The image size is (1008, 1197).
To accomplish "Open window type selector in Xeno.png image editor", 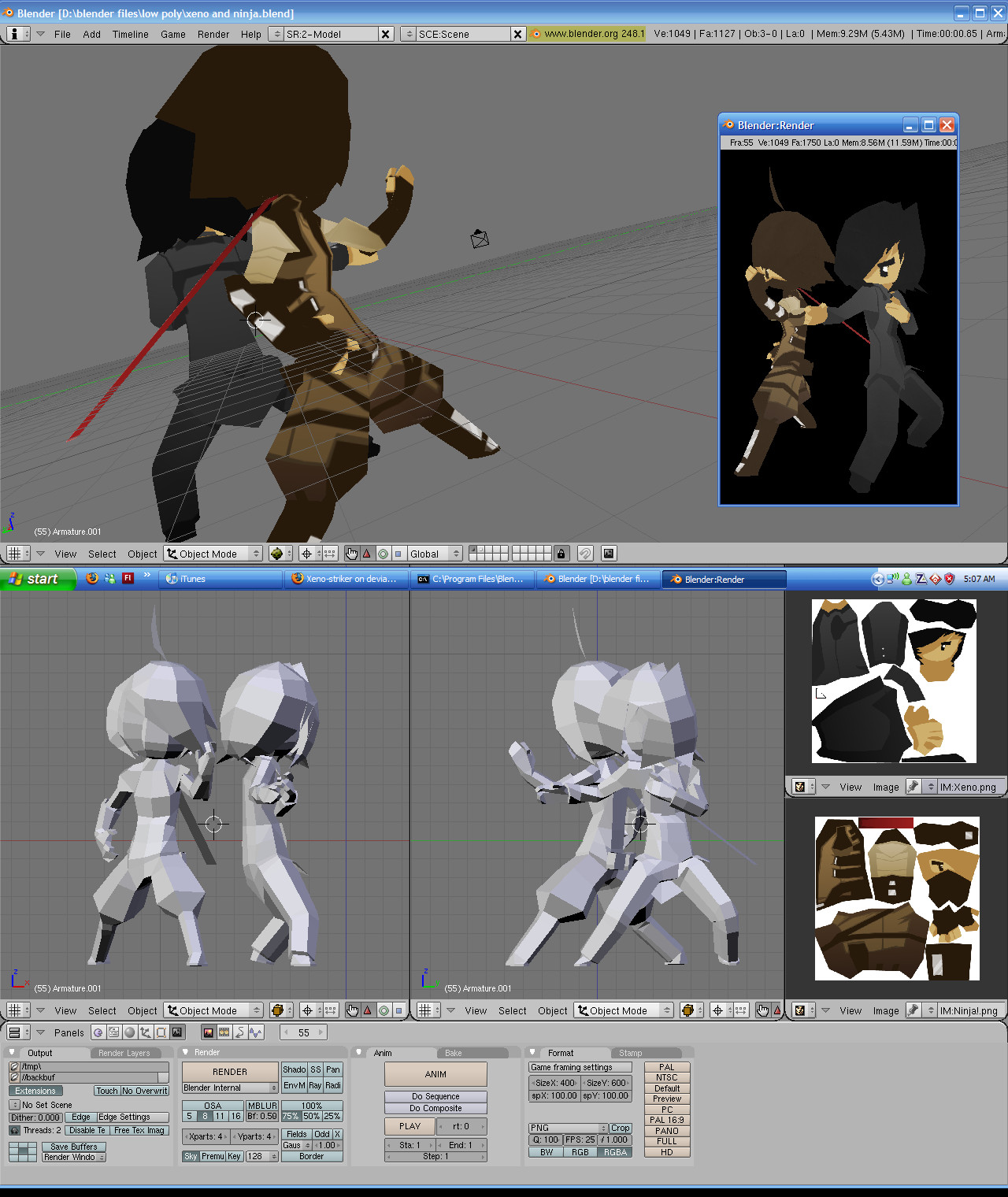I will click(804, 787).
